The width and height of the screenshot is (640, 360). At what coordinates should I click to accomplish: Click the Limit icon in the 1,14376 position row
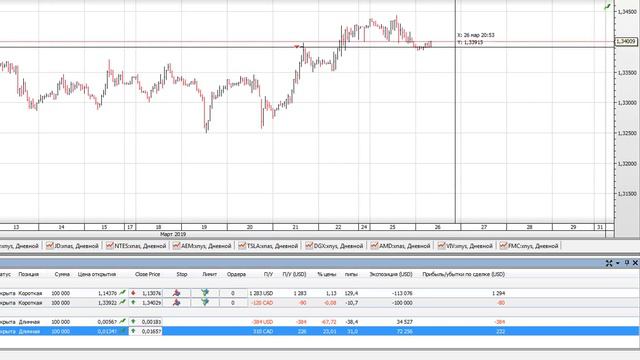tap(205, 293)
